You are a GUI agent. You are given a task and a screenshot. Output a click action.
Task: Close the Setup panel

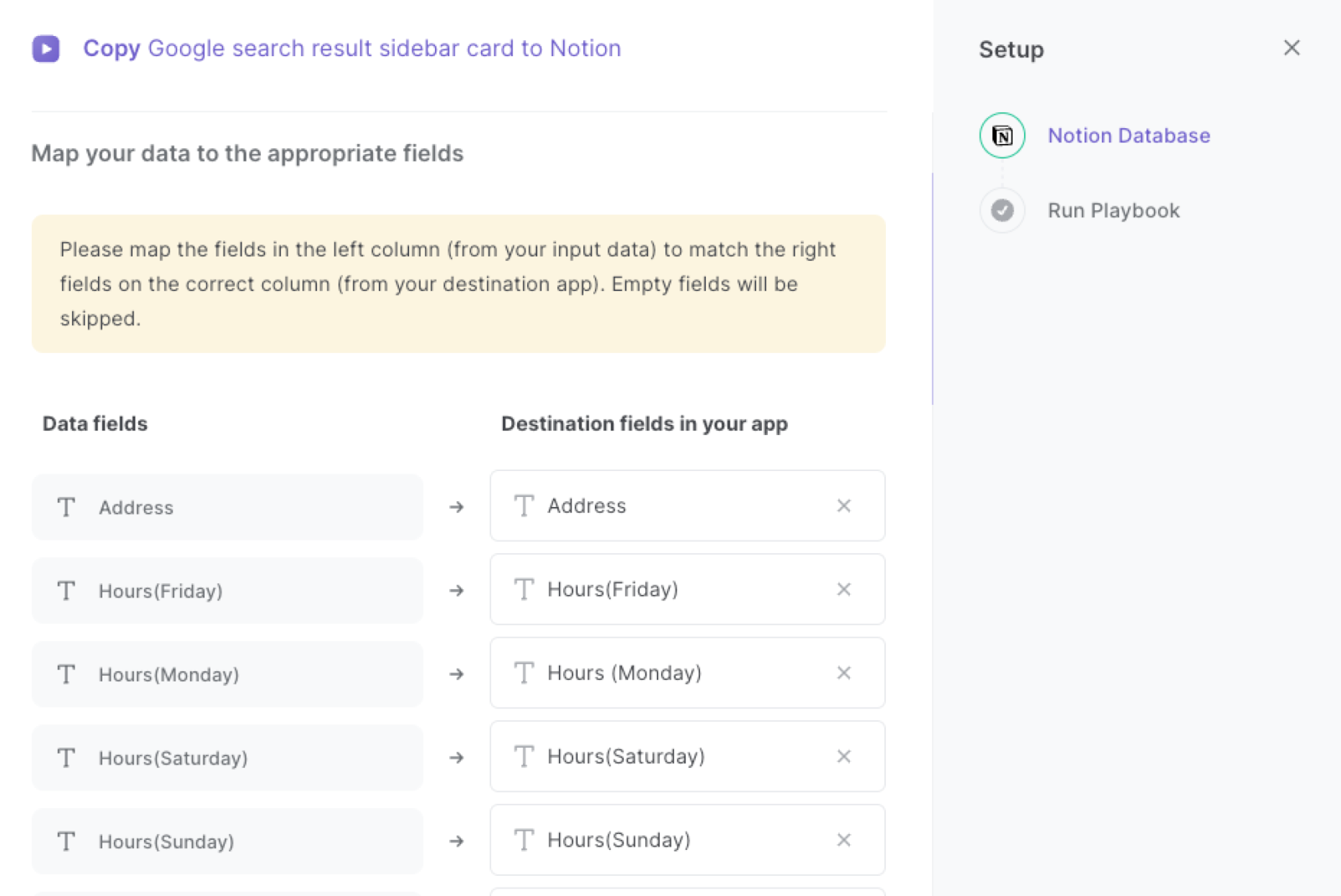(1292, 48)
